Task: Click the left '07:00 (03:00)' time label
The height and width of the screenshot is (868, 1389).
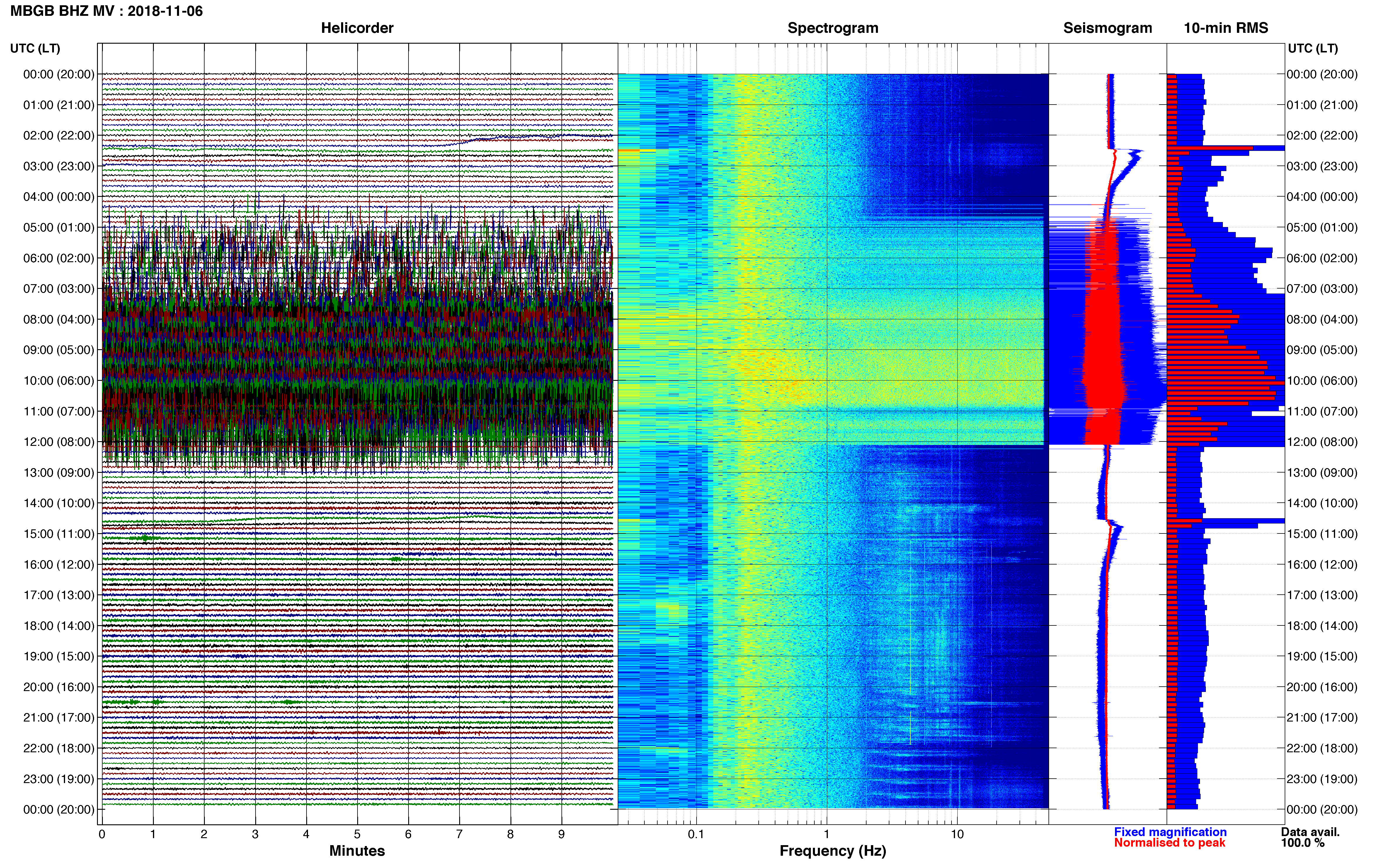Action: [59, 289]
